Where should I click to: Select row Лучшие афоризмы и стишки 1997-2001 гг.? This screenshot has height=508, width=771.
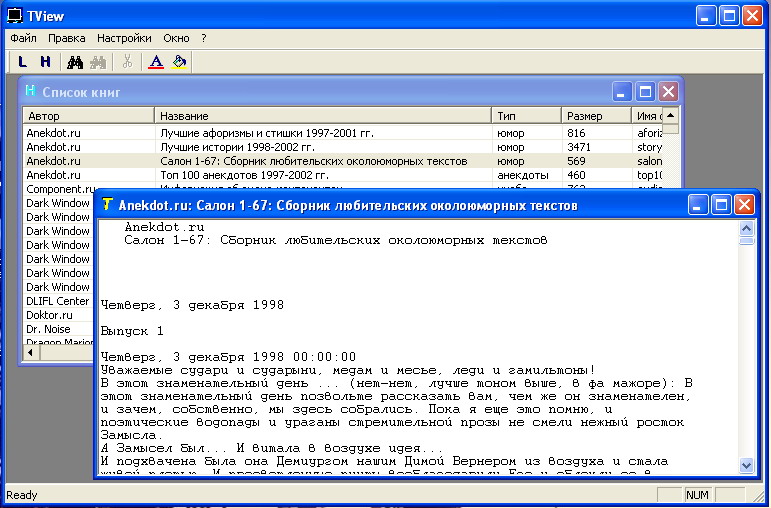pos(343,133)
